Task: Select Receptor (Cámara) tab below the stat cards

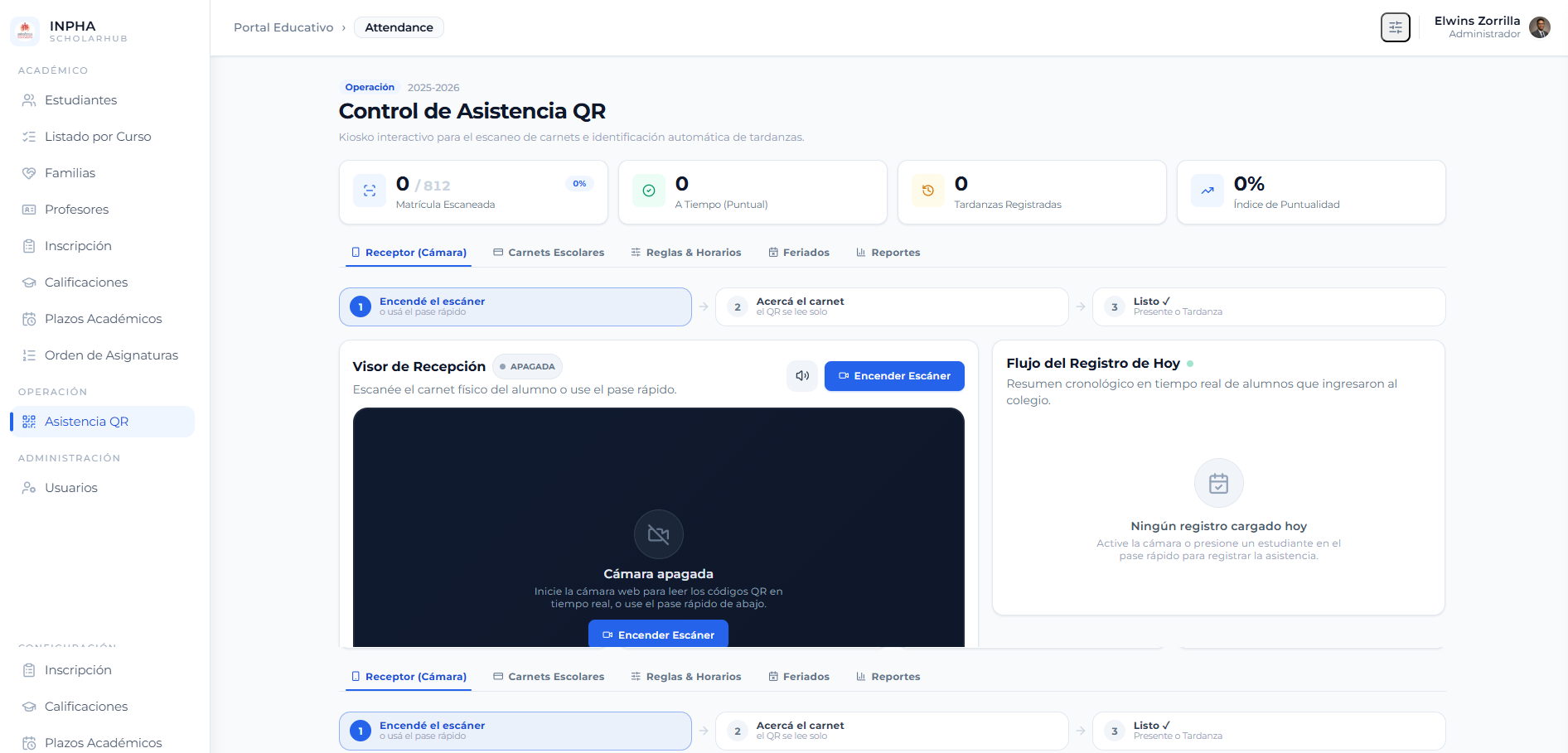Action: coord(409,253)
